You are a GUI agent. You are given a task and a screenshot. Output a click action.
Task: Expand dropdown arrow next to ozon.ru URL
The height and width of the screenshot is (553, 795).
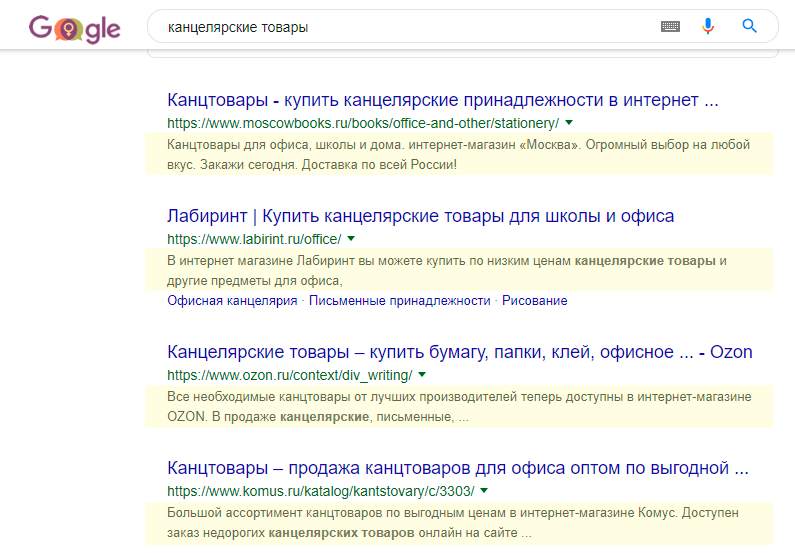(x=422, y=375)
